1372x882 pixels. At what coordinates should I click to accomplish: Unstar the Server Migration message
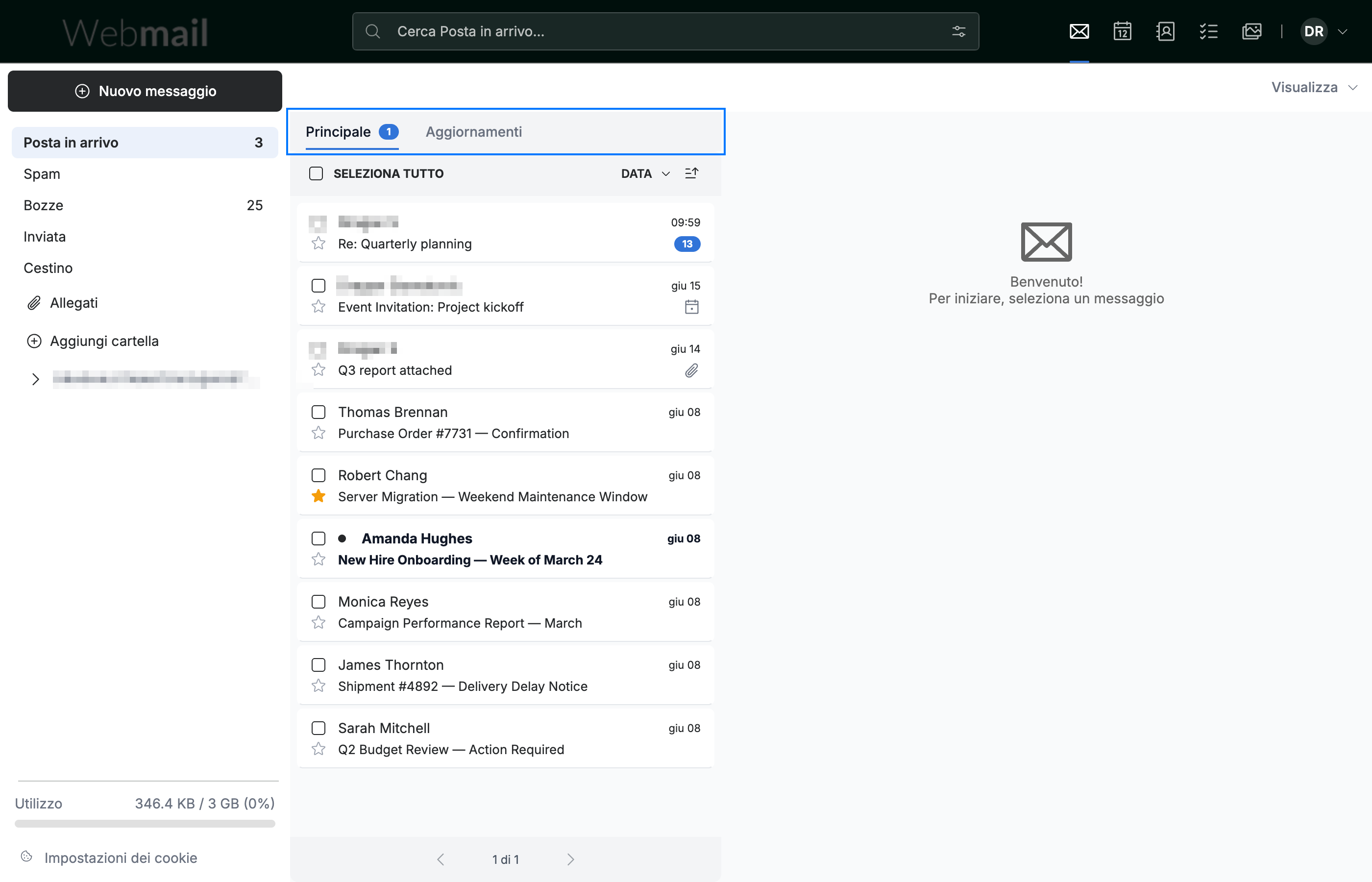(x=318, y=496)
